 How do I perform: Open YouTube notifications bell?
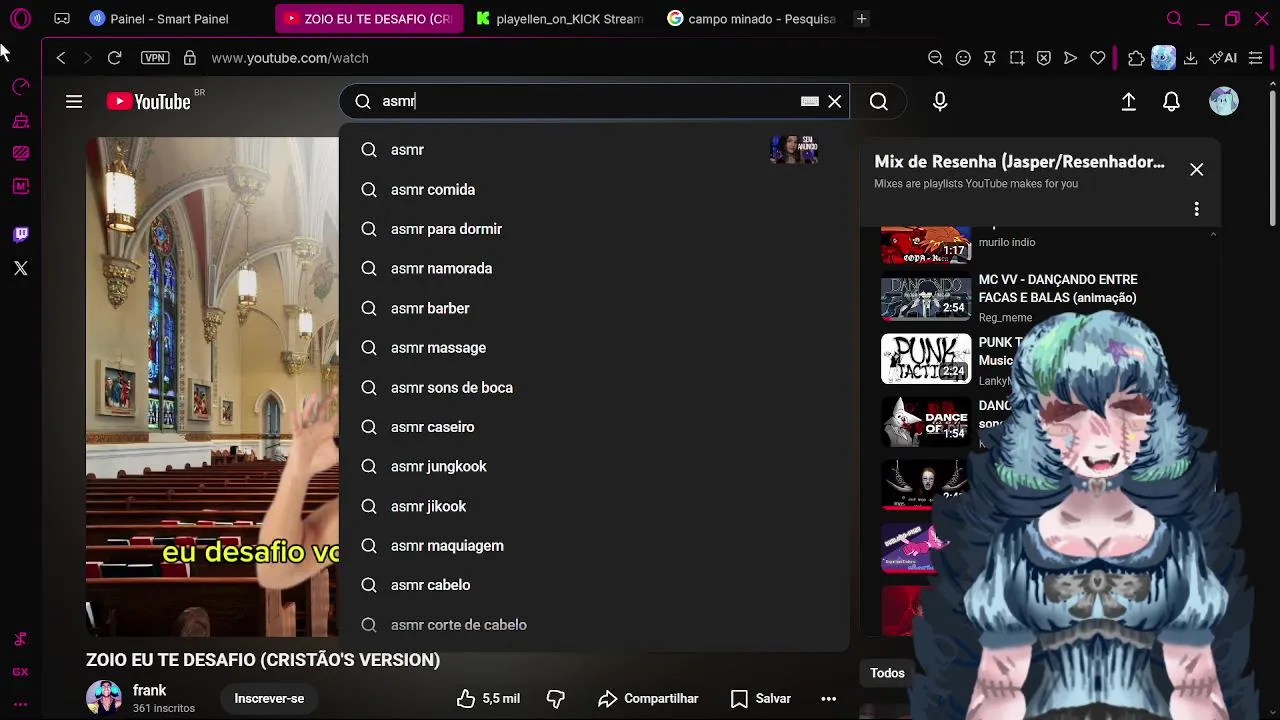1172,101
